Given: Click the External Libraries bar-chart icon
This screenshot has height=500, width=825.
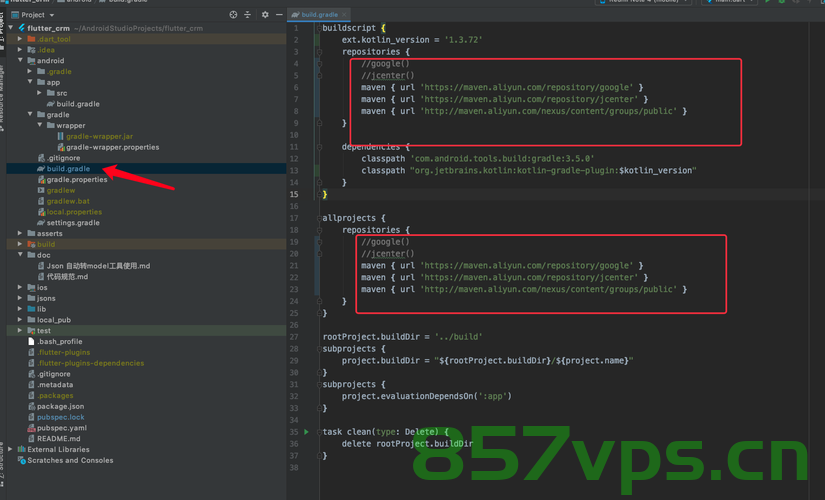Looking at the screenshot, I should (22, 449).
